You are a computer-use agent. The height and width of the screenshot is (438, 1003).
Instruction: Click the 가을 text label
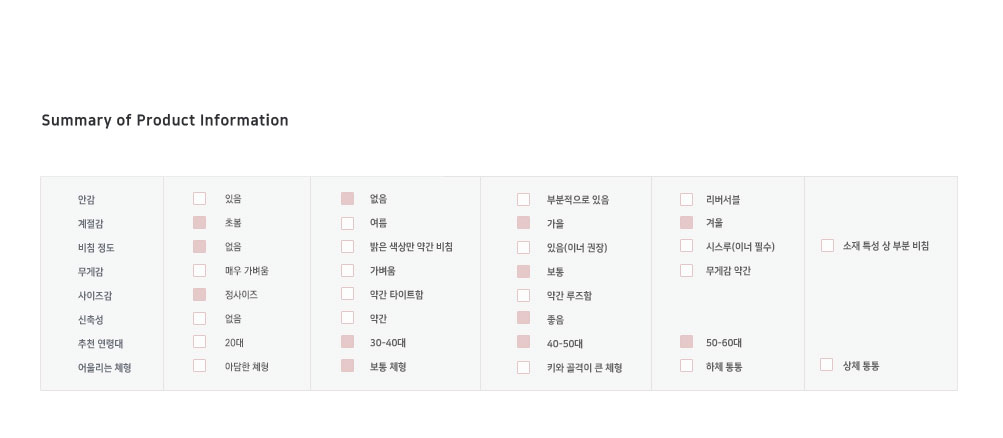pos(555,223)
